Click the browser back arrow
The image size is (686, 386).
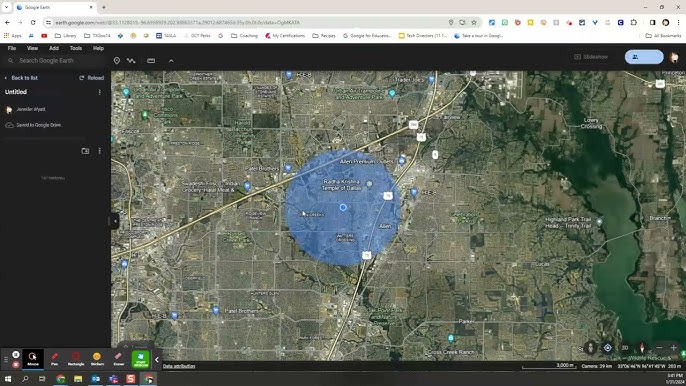coord(7,22)
